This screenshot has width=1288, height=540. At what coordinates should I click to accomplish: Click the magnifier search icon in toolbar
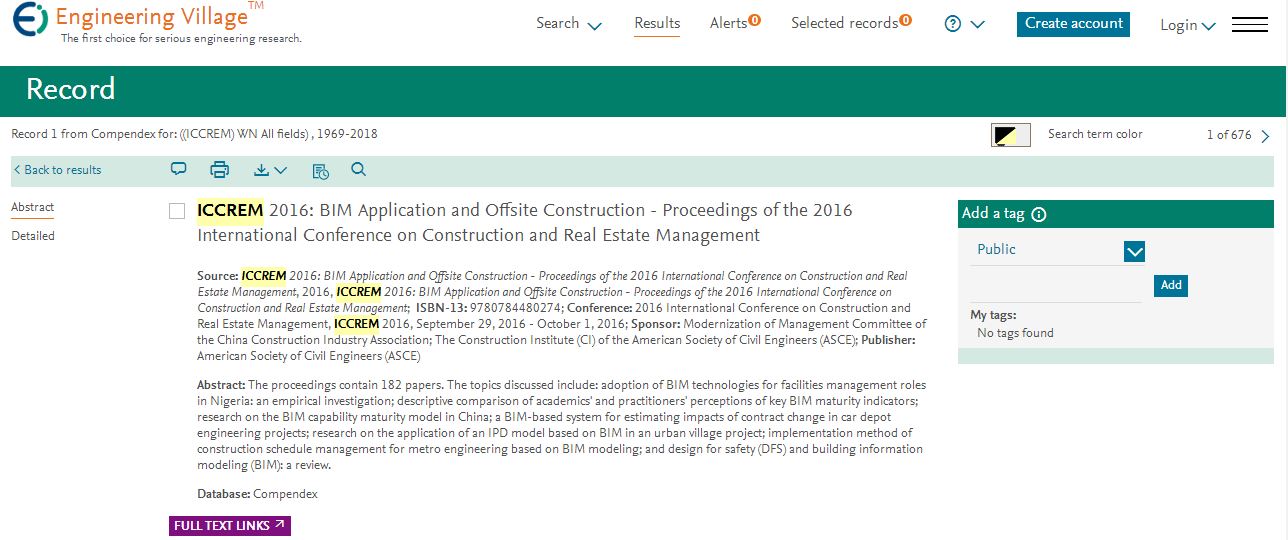(x=359, y=170)
